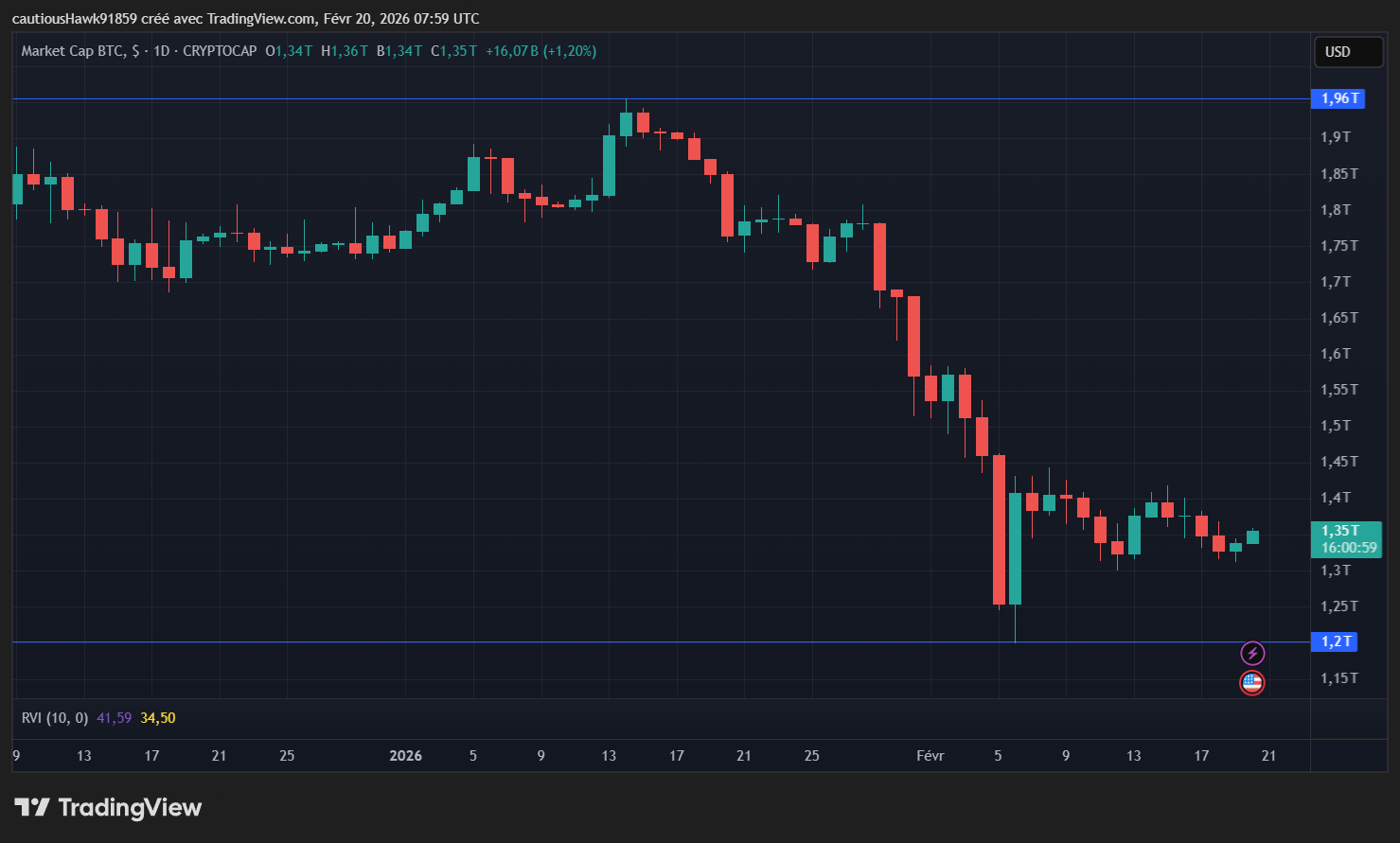
Task: Click the TradingView logo at bottom left
Action: tap(107, 807)
